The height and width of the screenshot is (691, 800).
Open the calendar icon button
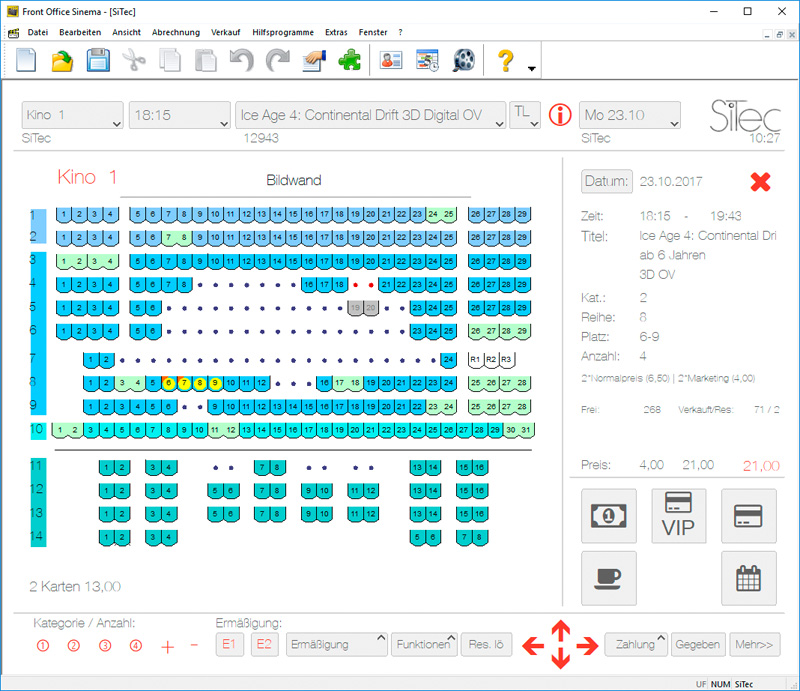(x=748, y=578)
